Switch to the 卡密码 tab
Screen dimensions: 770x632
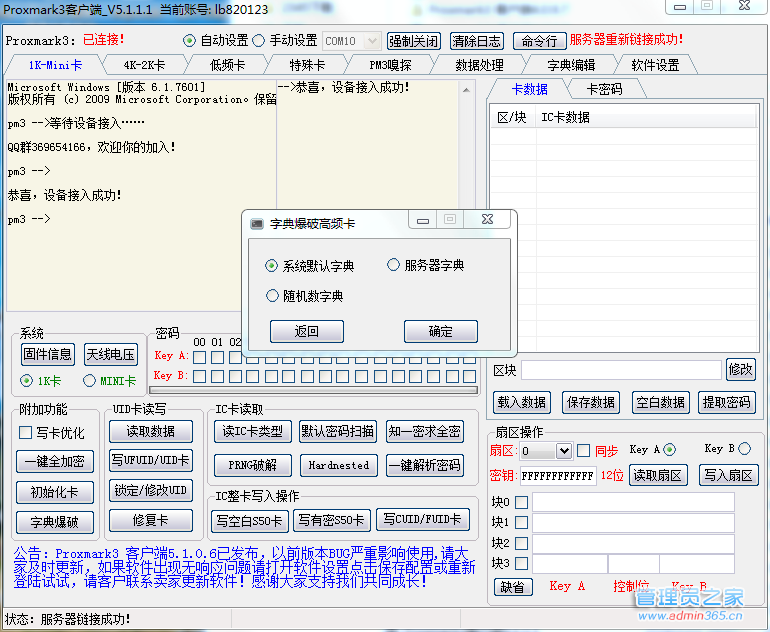click(x=604, y=89)
